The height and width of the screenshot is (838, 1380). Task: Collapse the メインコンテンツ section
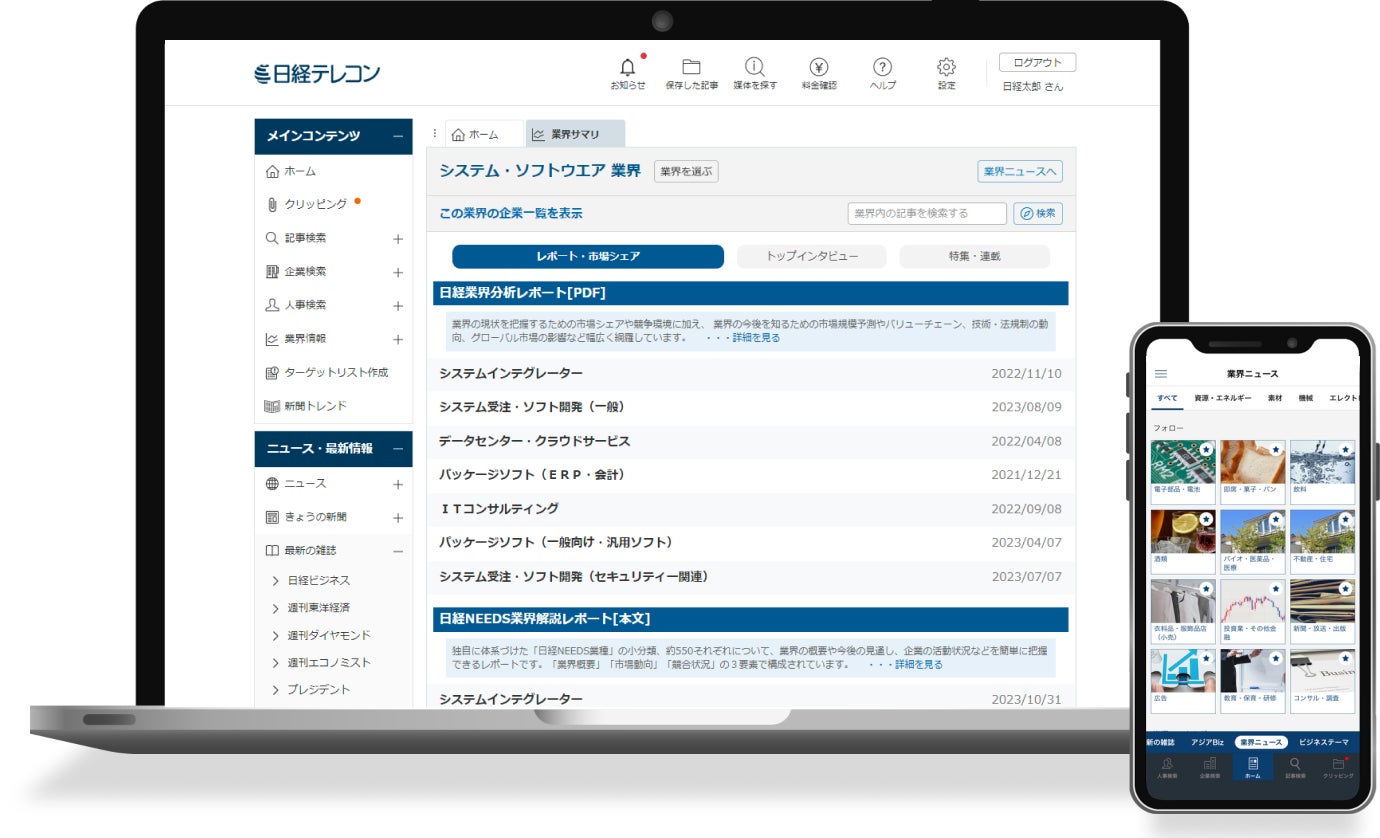click(x=398, y=136)
